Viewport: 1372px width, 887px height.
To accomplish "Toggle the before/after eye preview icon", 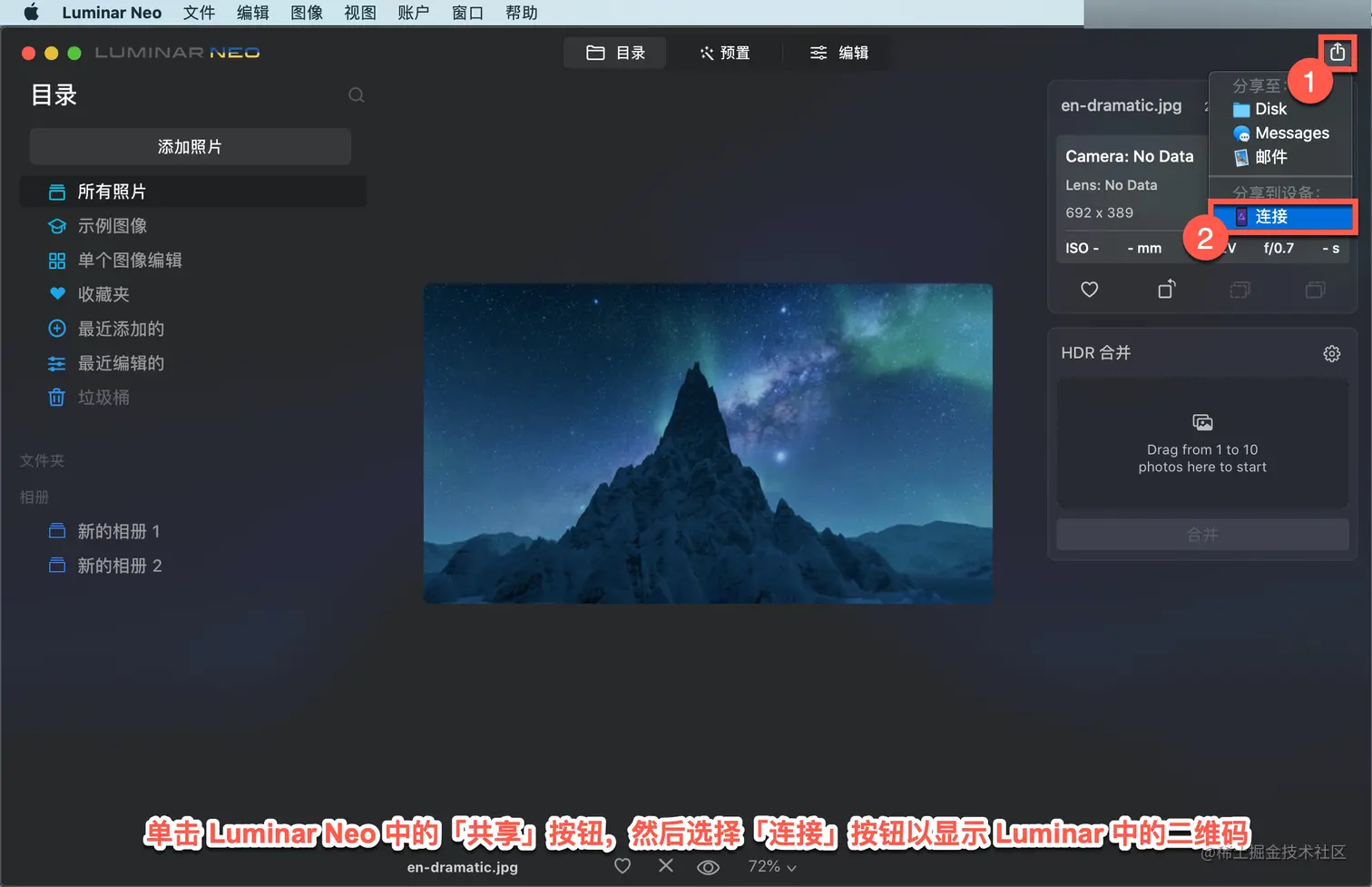I will pyautogui.click(x=708, y=867).
